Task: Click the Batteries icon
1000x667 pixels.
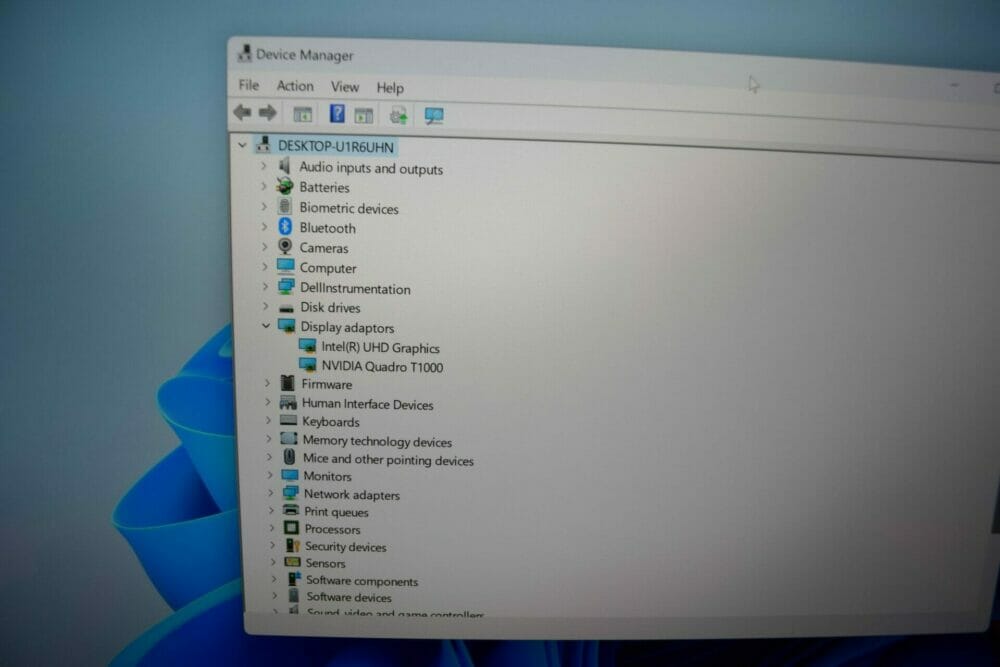Action: (x=285, y=186)
